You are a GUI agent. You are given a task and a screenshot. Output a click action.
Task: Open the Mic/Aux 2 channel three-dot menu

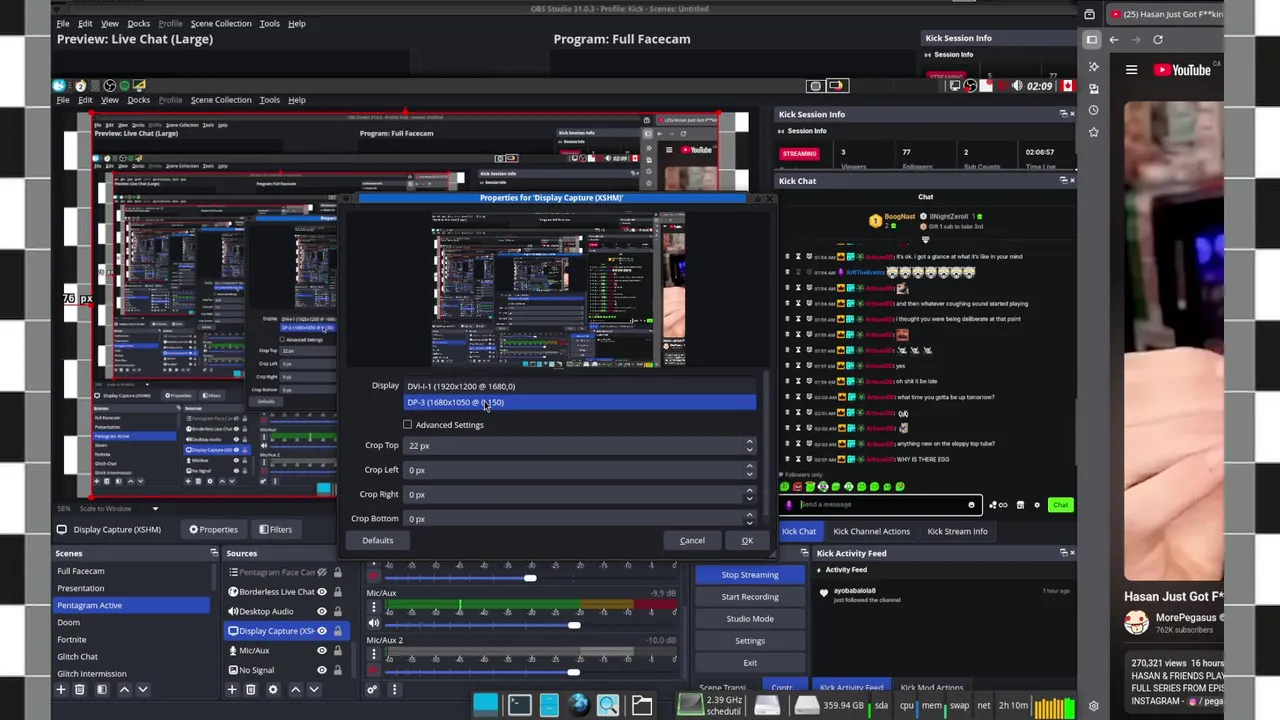(374, 652)
